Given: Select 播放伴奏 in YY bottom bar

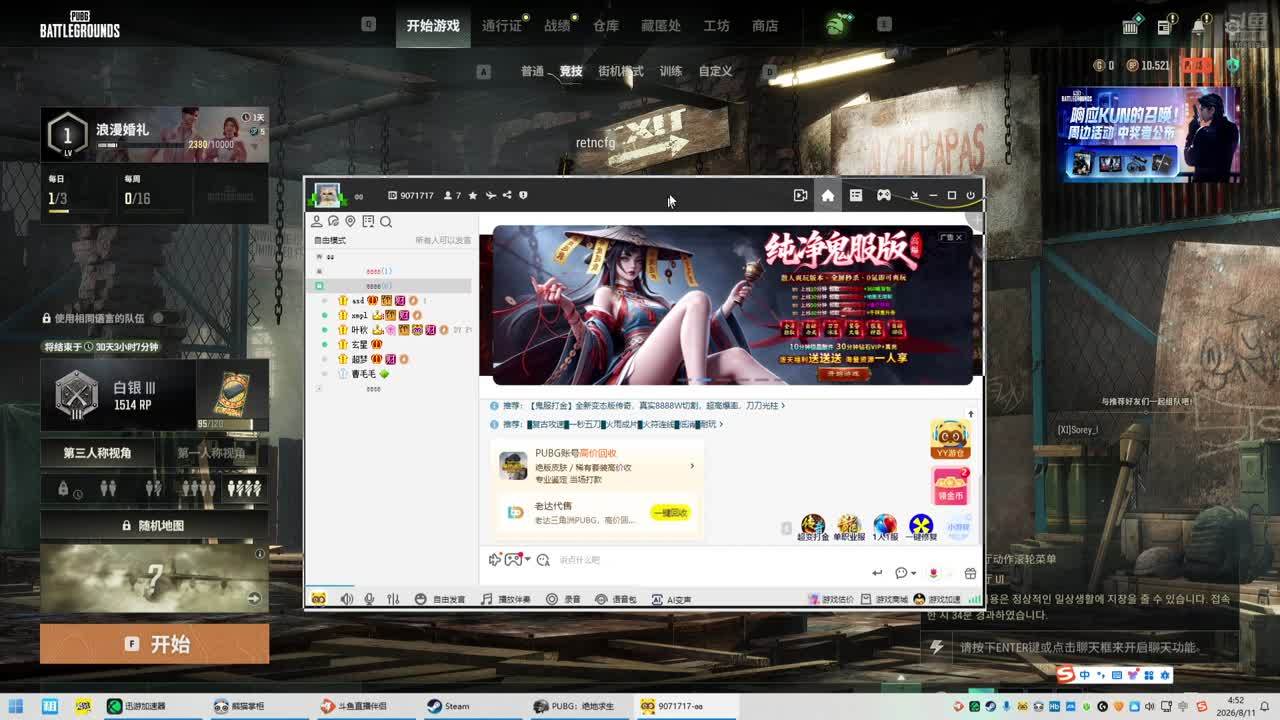Looking at the screenshot, I should (506, 599).
